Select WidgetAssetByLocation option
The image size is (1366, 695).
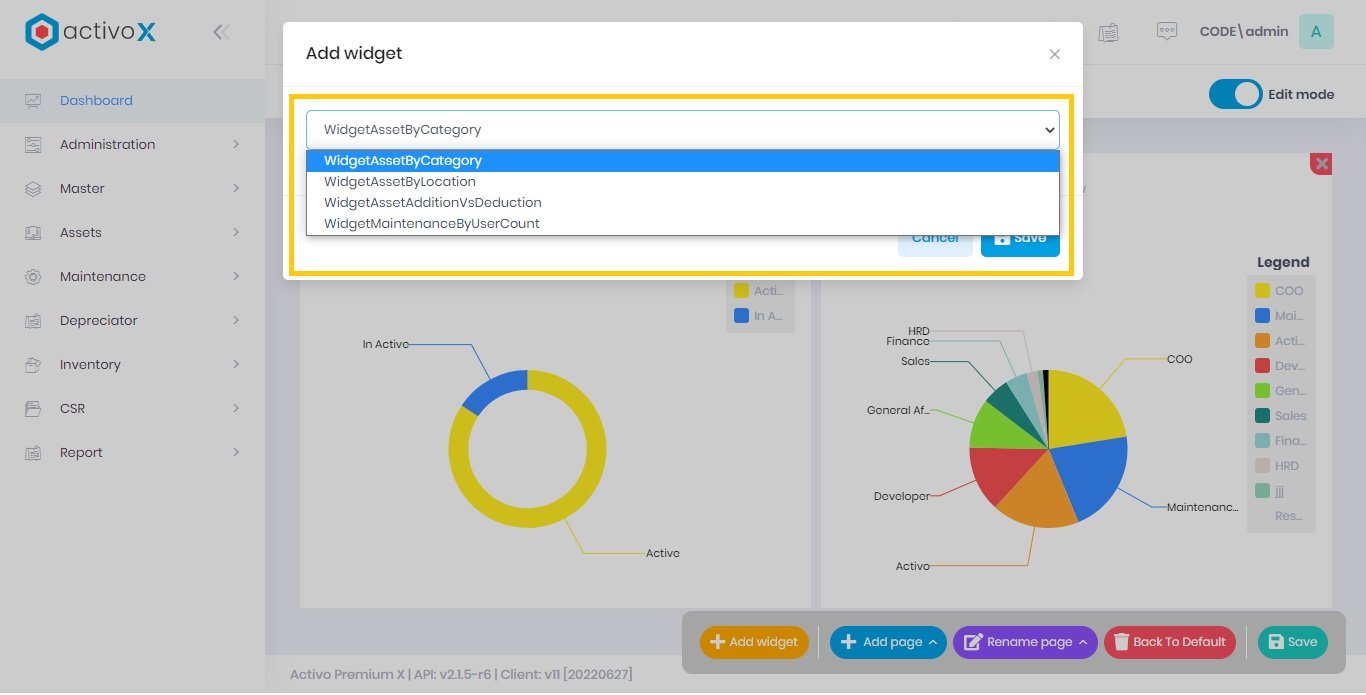(x=400, y=182)
